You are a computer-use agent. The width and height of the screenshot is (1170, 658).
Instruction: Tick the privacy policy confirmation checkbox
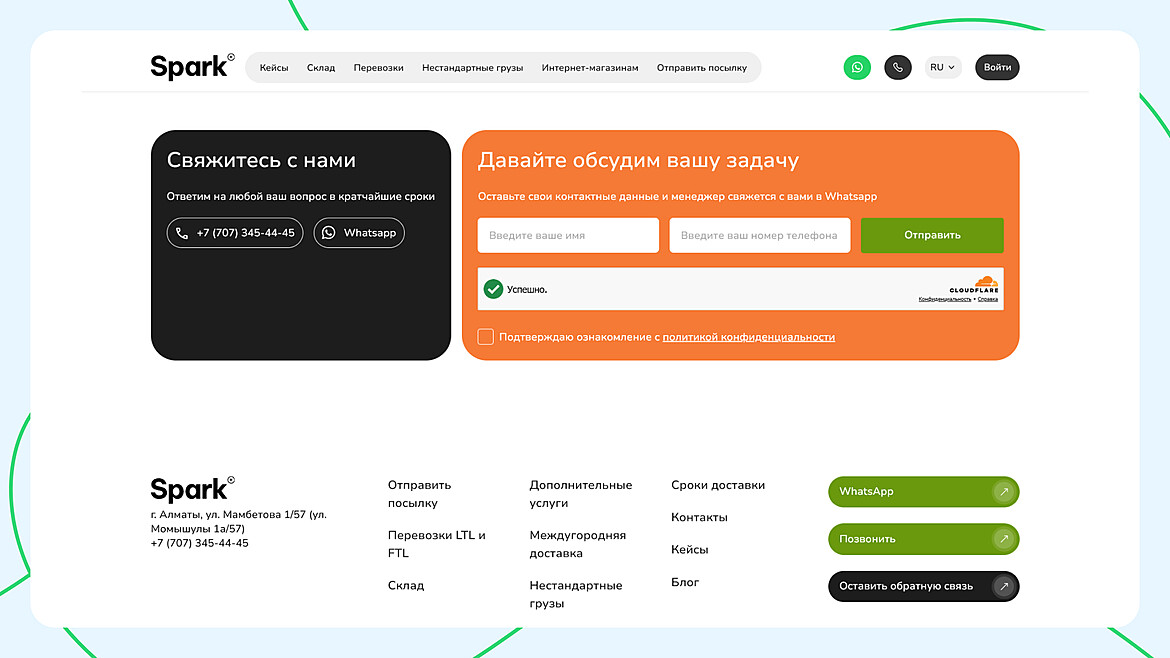coord(486,336)
